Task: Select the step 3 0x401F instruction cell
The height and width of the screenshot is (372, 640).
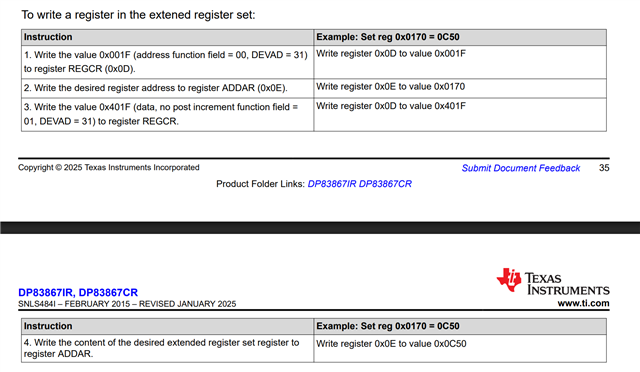Action: click(167, 114)
